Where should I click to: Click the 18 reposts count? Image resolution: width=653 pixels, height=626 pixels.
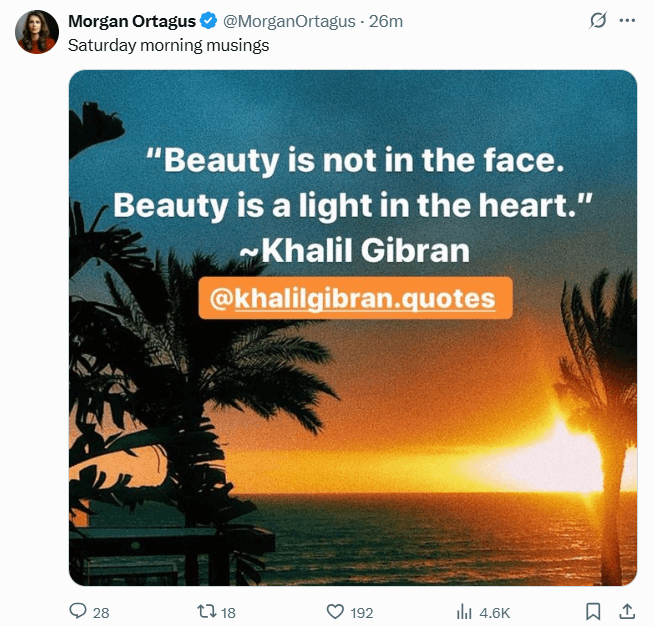coord(228,613)
